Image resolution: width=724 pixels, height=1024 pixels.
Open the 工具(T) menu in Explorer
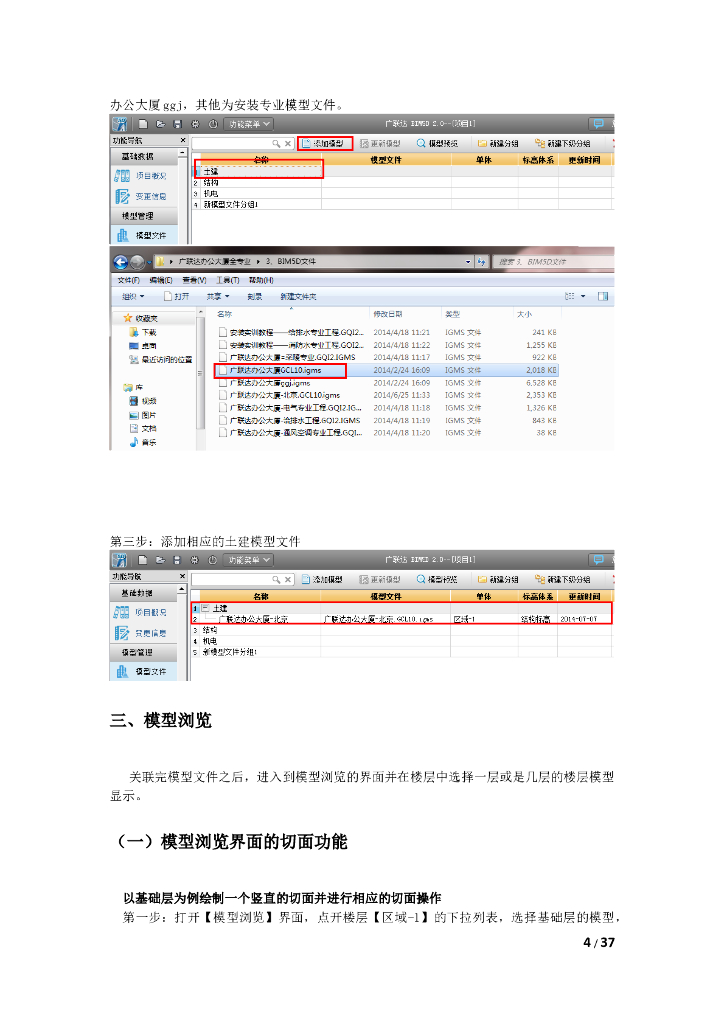point(228,280)
